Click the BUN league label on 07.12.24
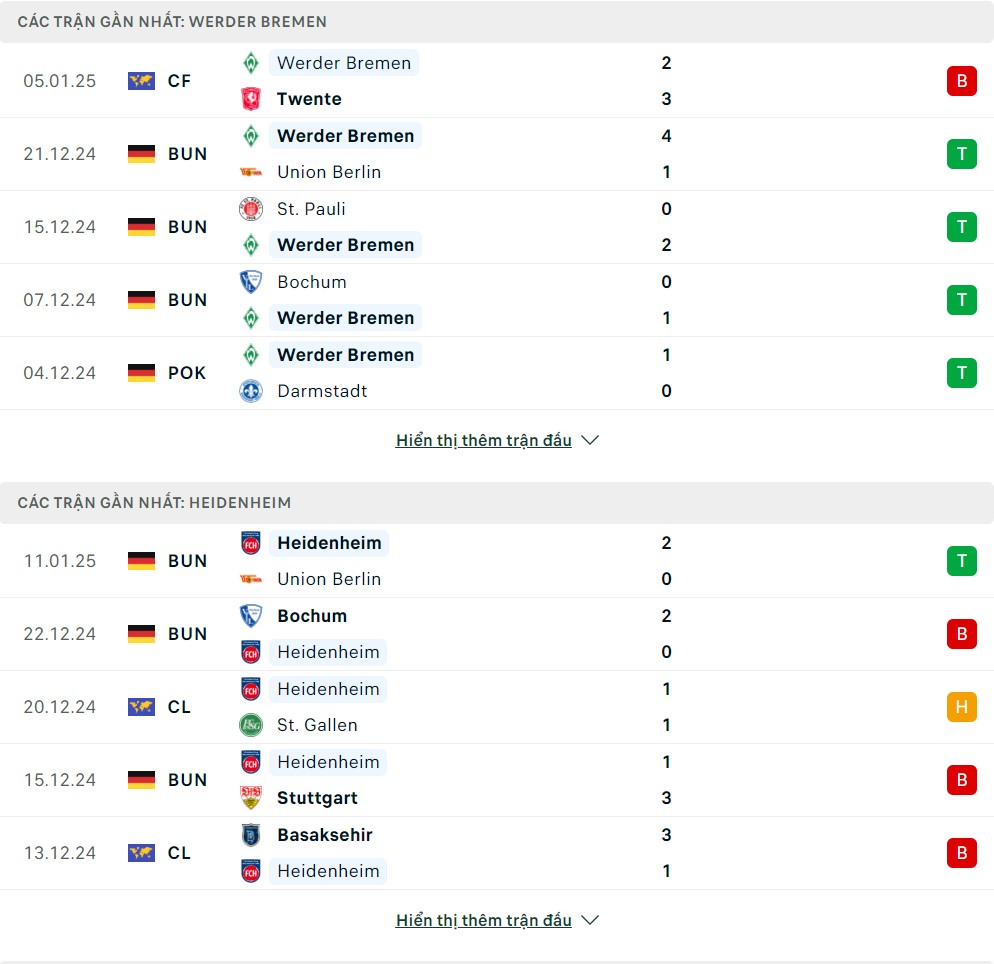This screenshot has width=994, height=964. pos(188,300)
